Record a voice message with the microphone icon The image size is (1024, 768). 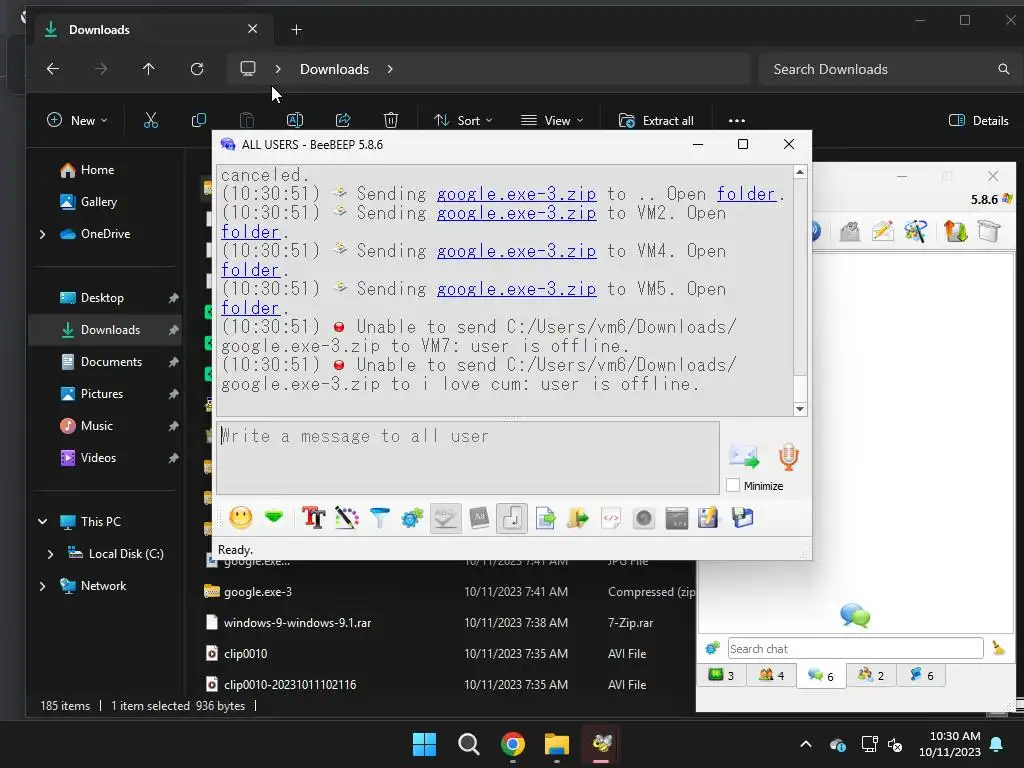coord(788,456)
